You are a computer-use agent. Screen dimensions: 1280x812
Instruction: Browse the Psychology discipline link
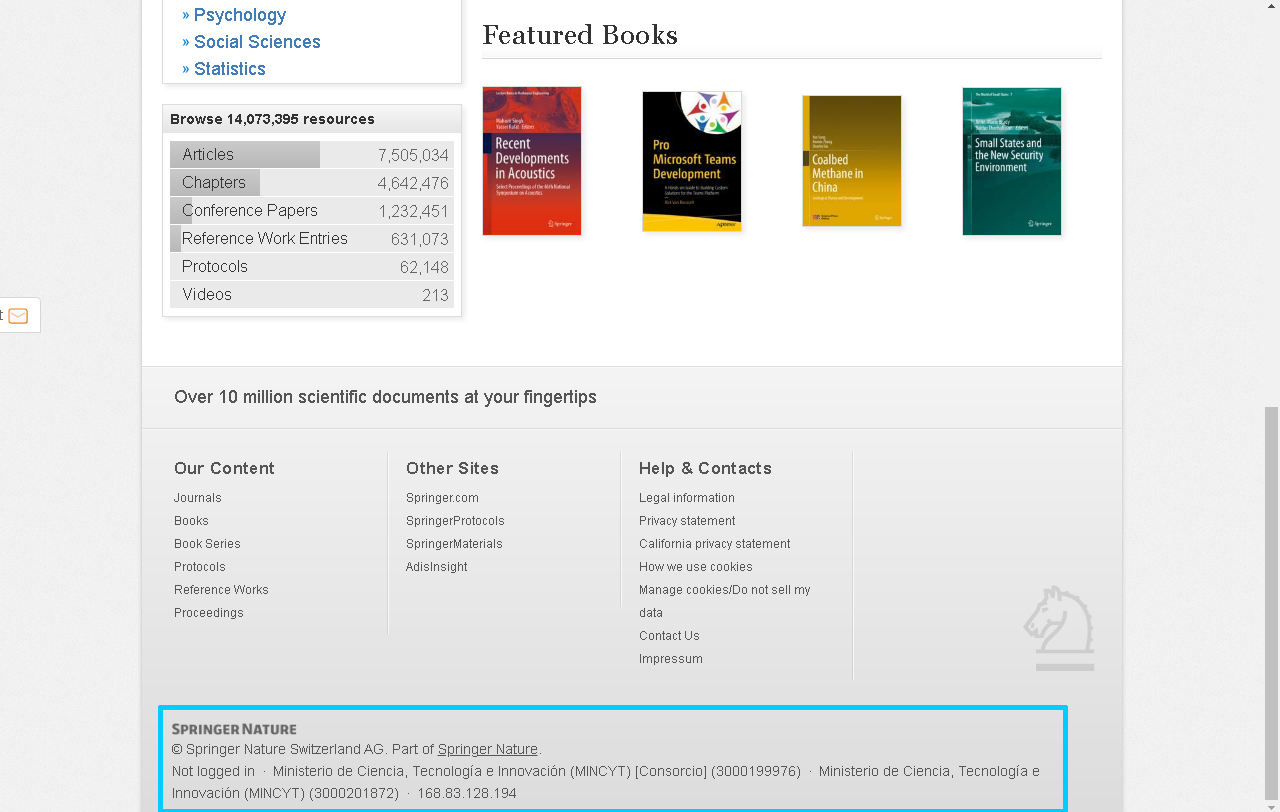coord(239,15)
